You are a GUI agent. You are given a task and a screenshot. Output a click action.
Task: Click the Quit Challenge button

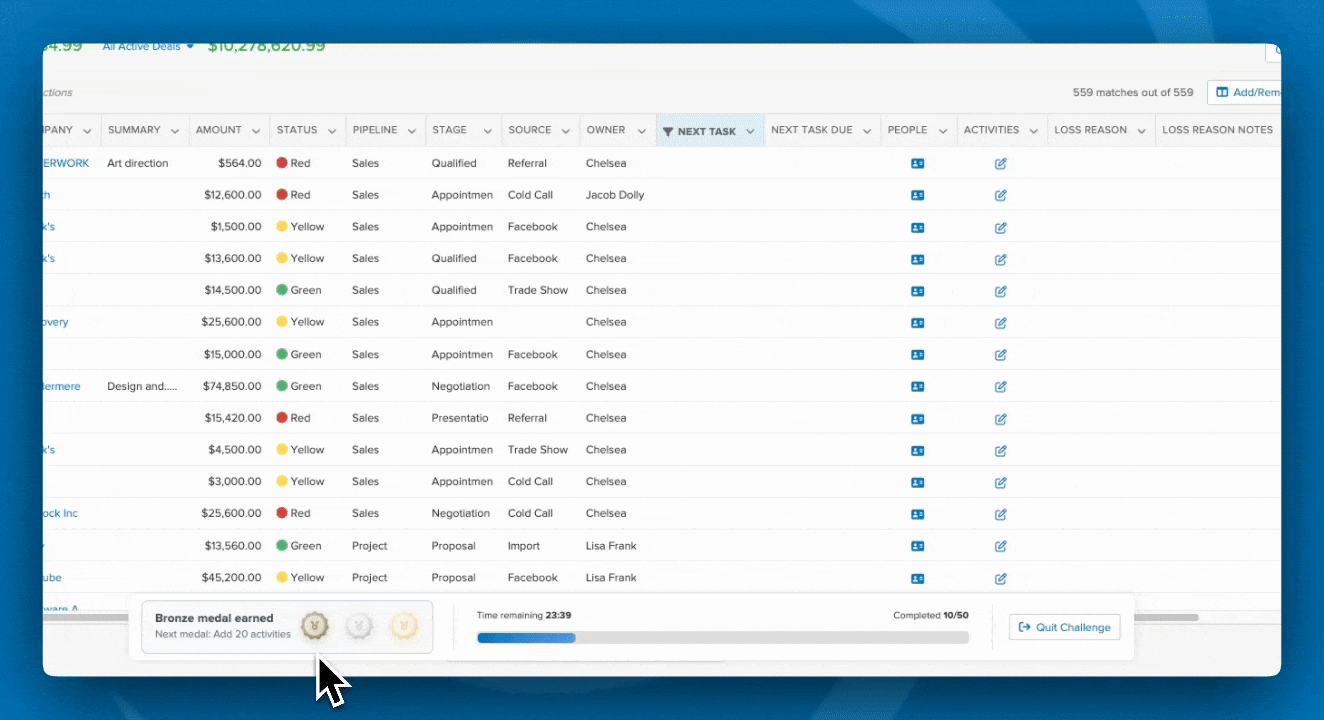(x=1064, y=627)
